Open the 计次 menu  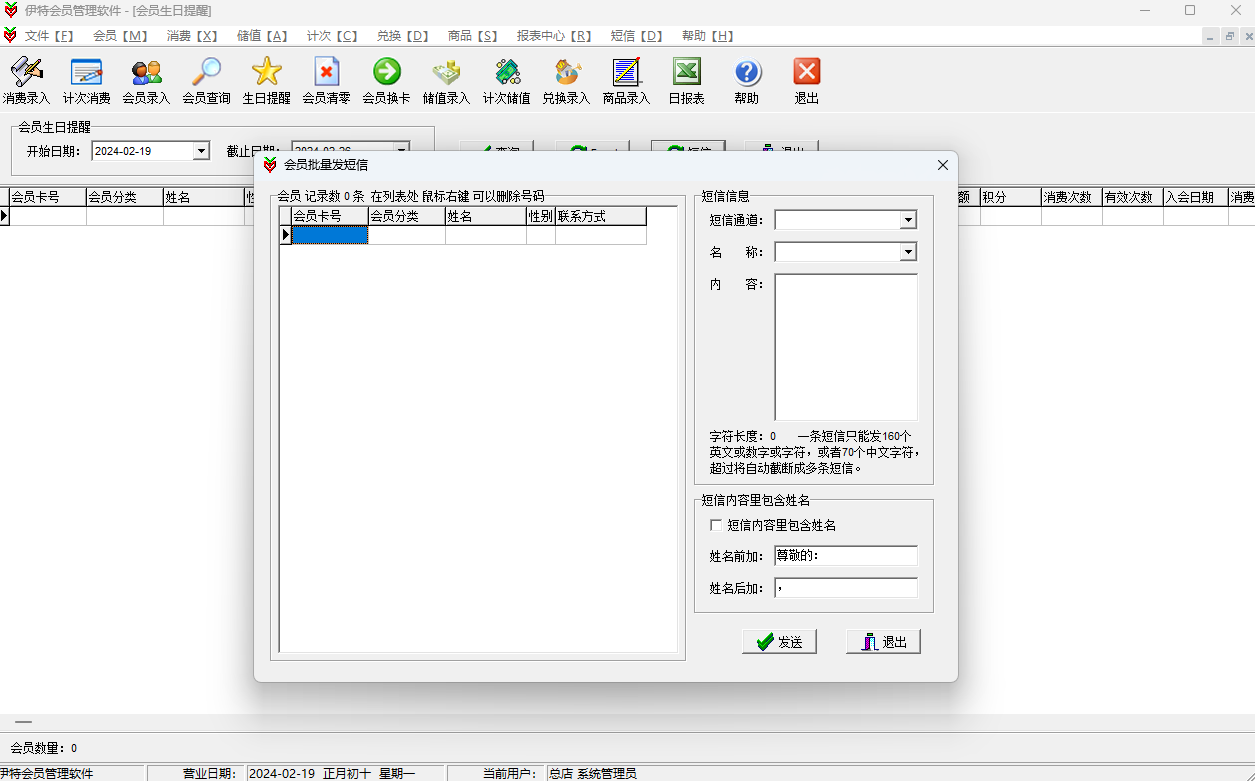click(x=332, y=35)
